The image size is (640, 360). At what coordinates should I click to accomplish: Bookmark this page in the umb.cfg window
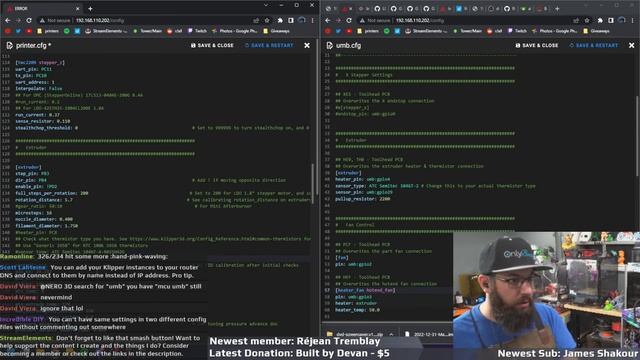click(x=587, y=20)
